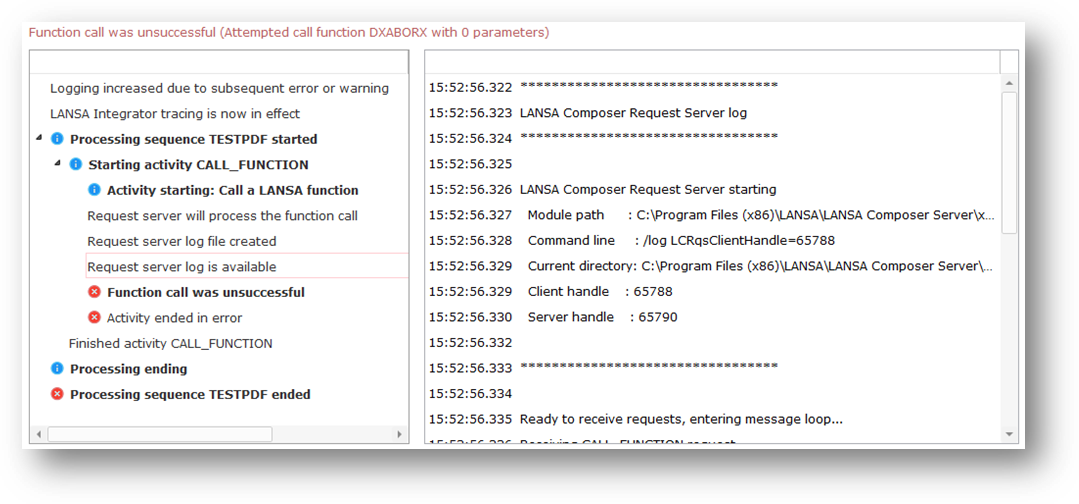Viewport: 1079px width, 504px height.
Task: Select 'Client handle : 65788' log line
Action: tap(712, 291)
